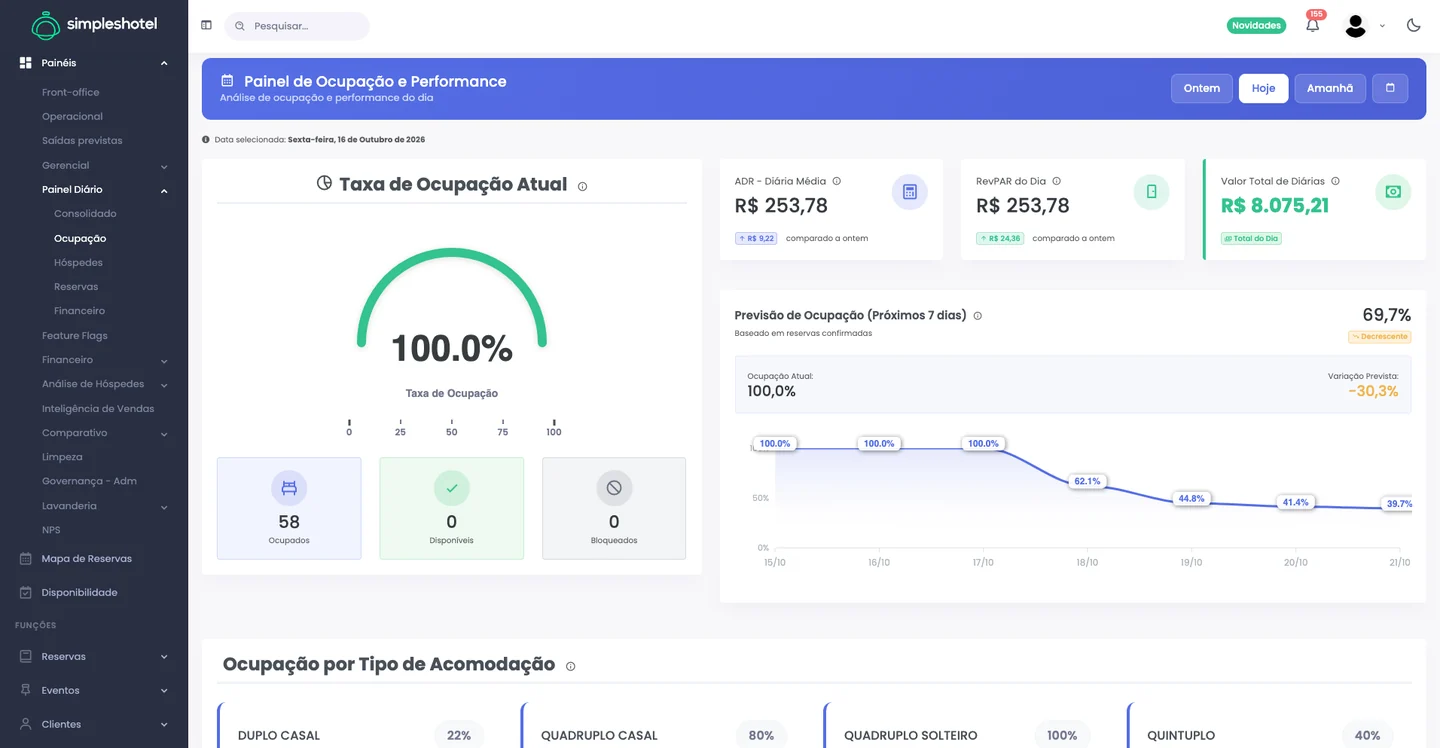
Task: Click the Decrescente trend badge
Action: (1379, 337)
